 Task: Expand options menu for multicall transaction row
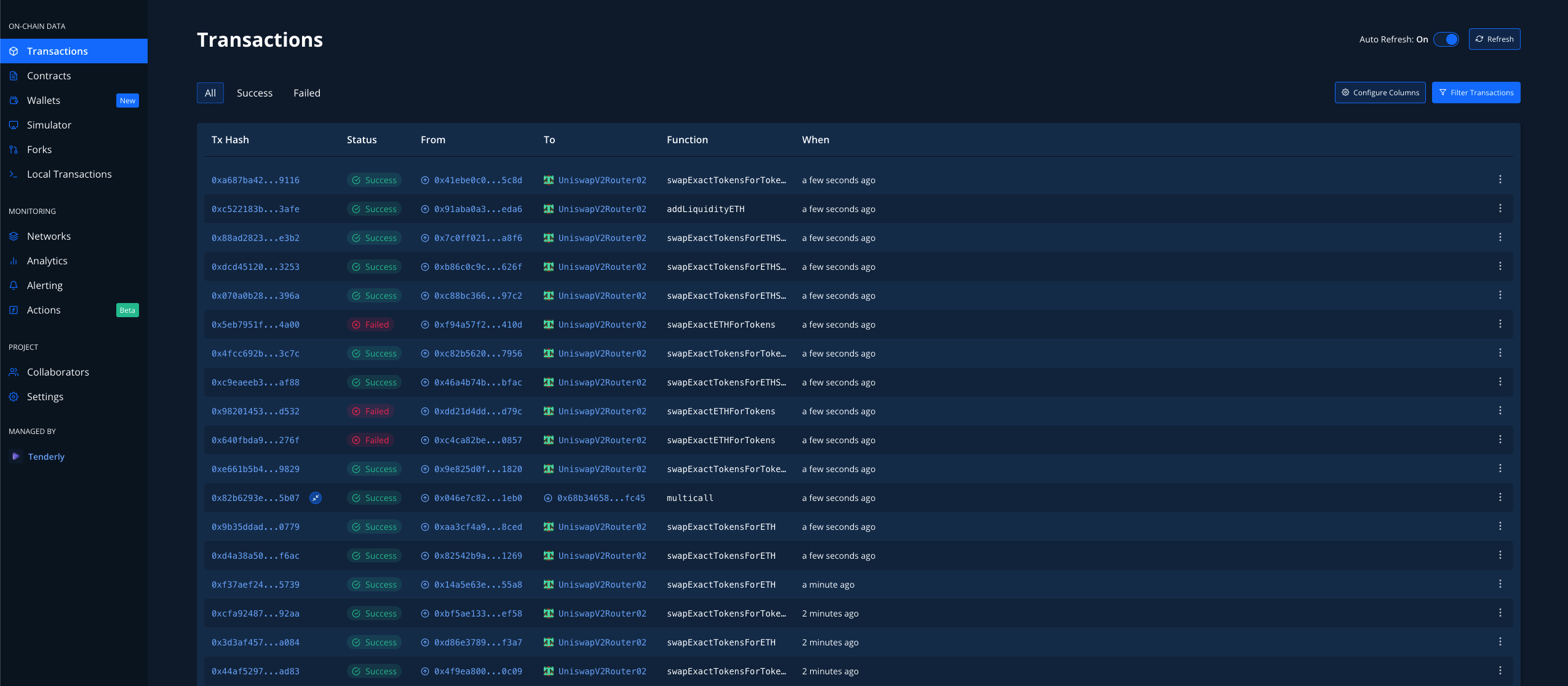[1500, 497]
